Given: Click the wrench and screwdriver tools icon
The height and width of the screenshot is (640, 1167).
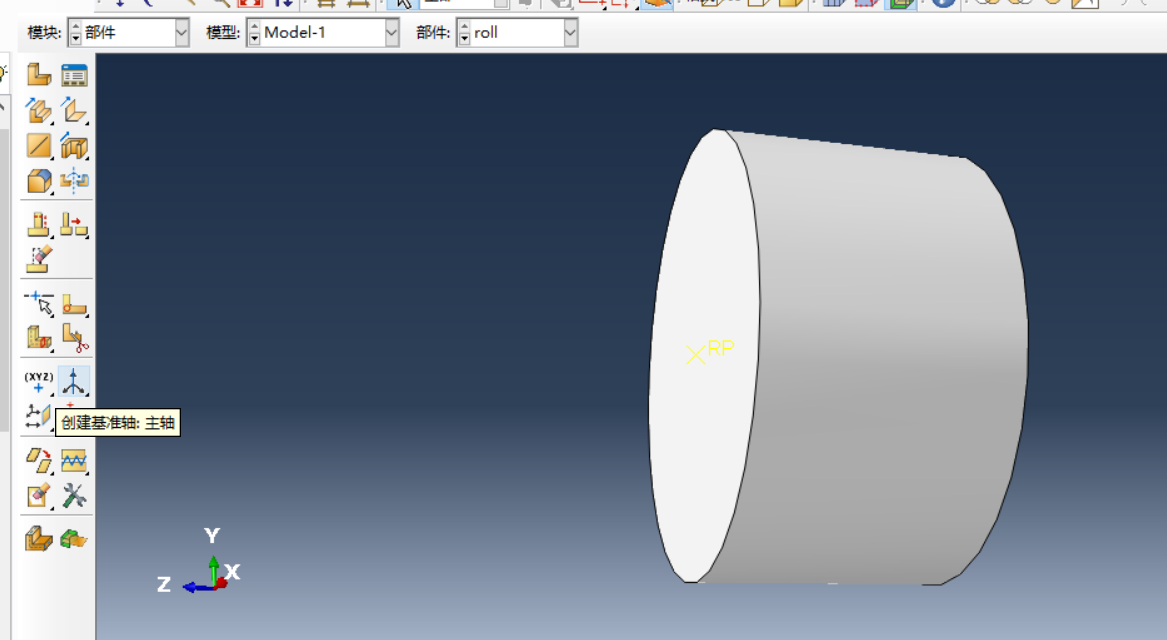Looking at the screenshot, I should (x=74, y=494).
